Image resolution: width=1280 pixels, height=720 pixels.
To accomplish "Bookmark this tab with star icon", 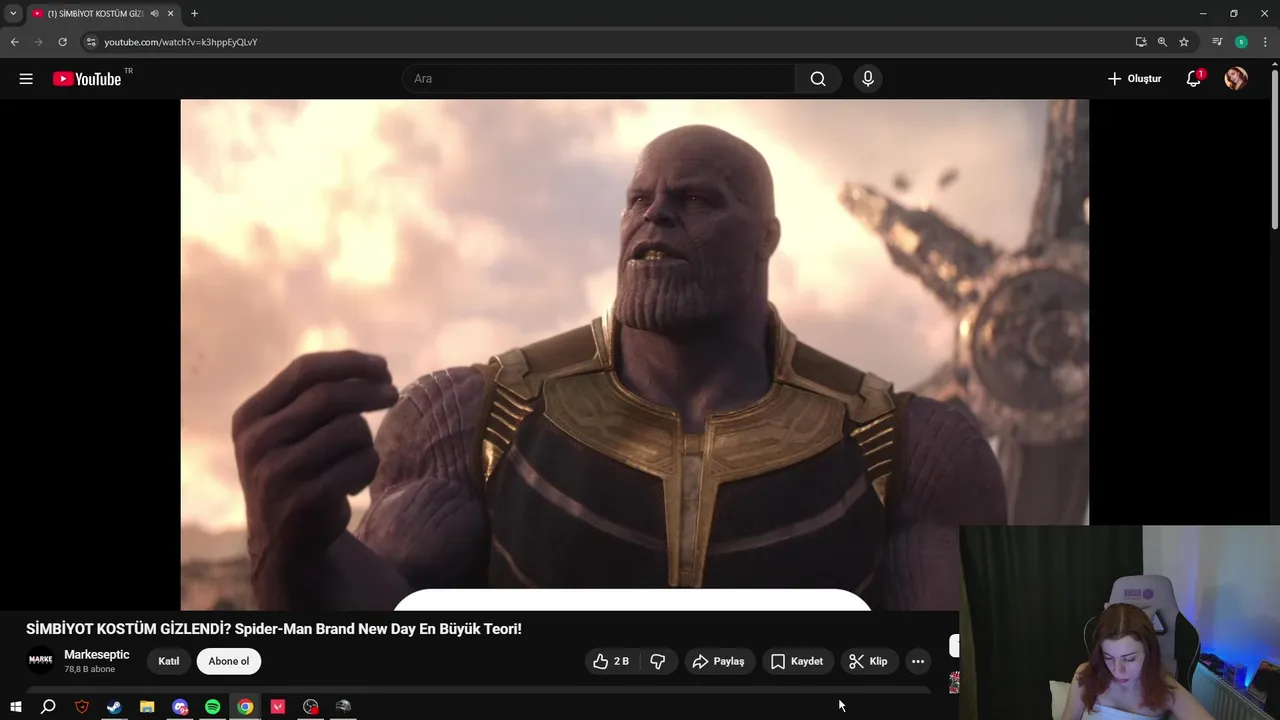I will (1184, 42).
